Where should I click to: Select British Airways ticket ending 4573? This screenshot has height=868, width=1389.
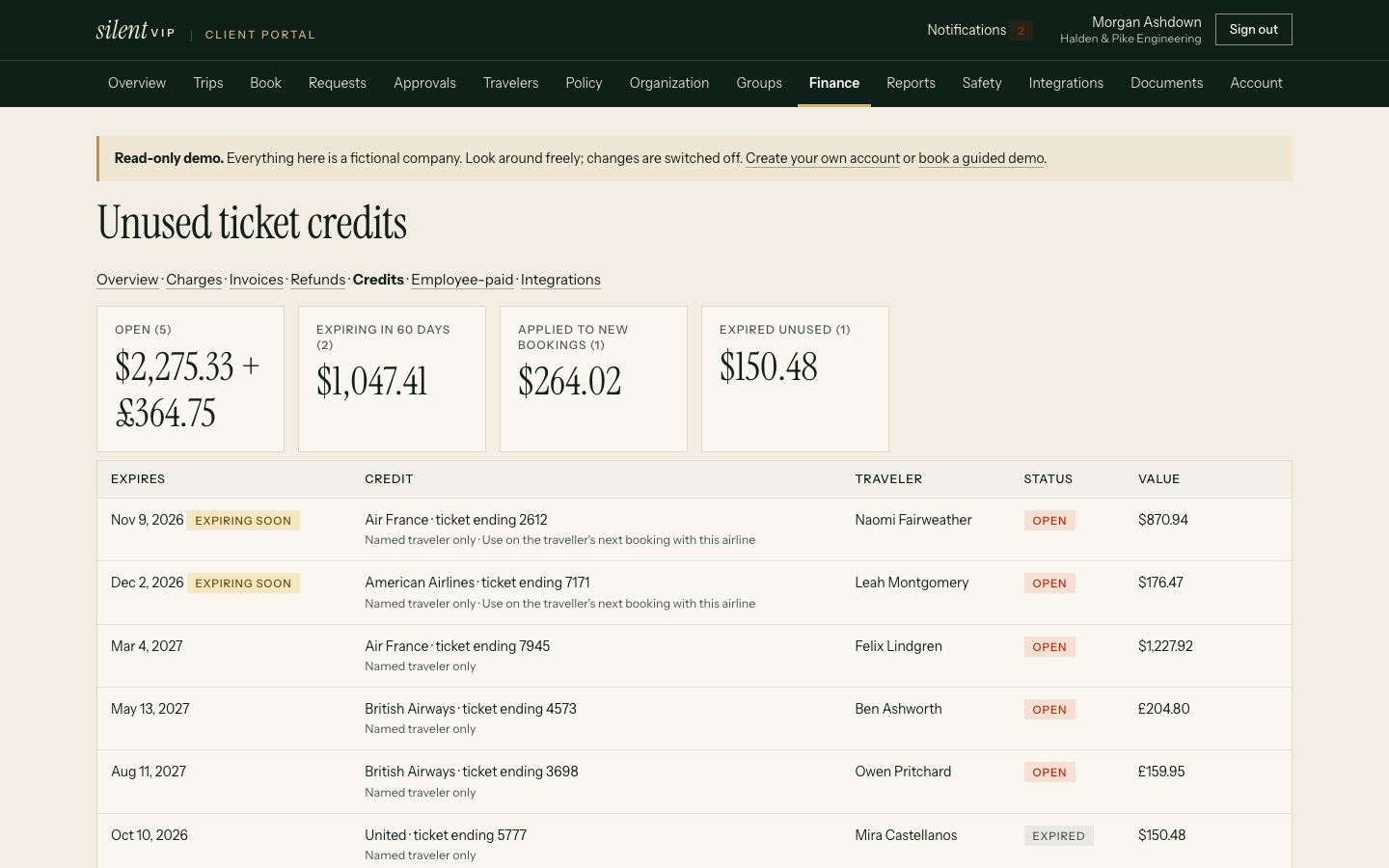(471, 709)
